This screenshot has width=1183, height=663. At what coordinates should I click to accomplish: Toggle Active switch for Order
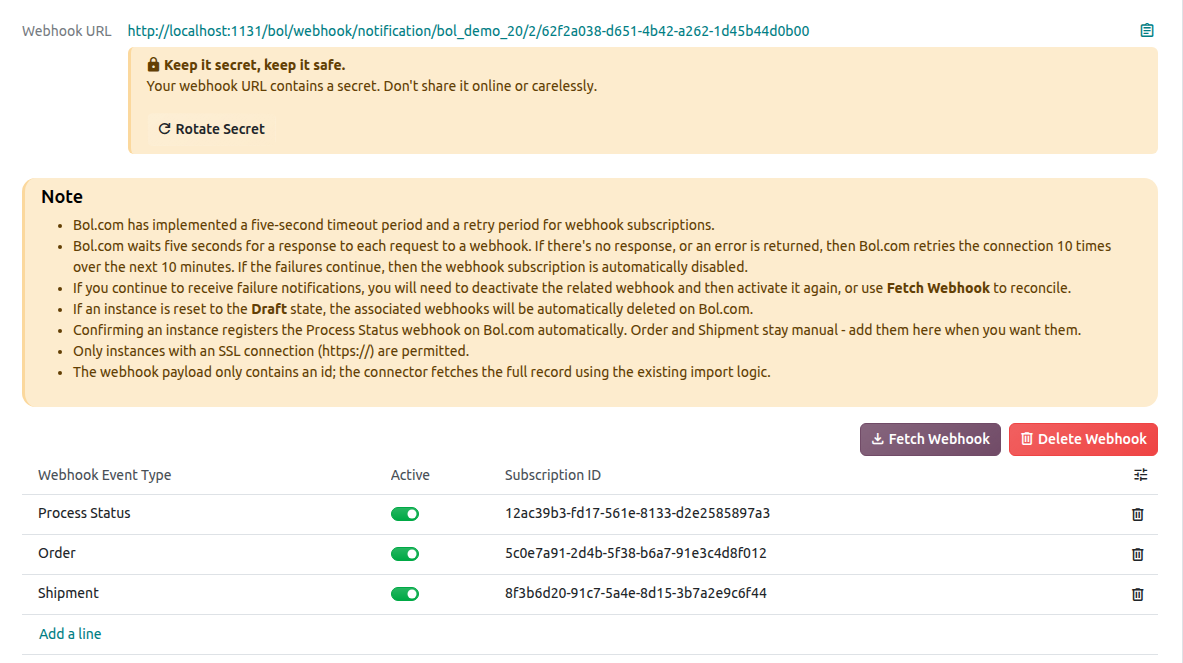(x=405, y=554)
